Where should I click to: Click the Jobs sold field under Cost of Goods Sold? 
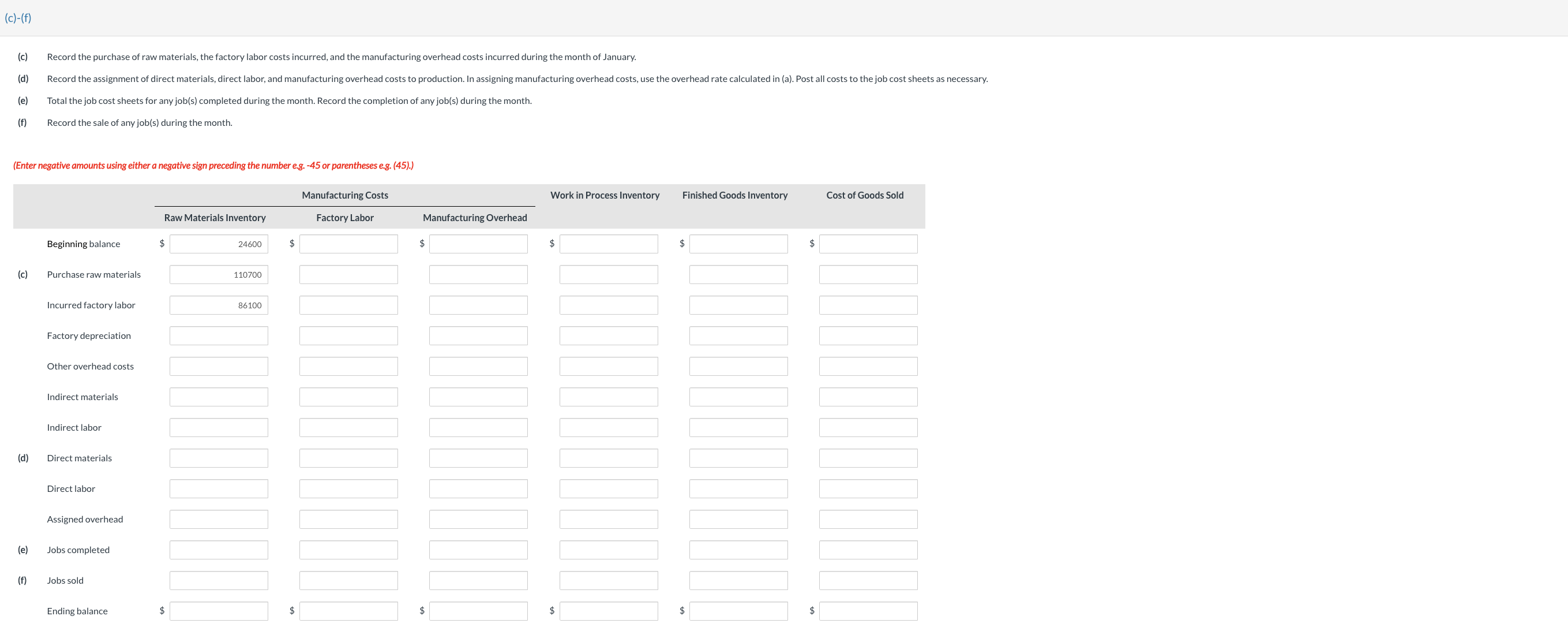[868, 580]
